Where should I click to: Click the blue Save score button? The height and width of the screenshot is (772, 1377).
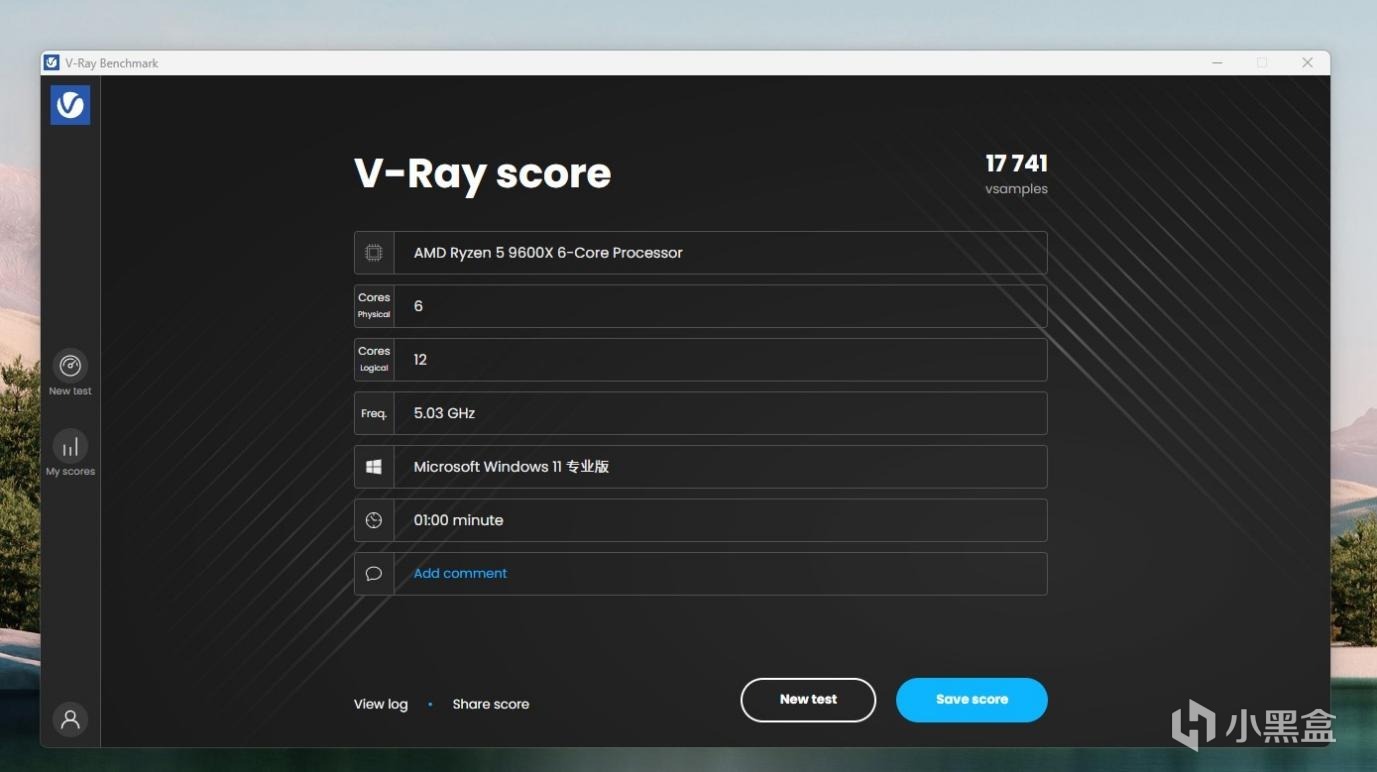click(972, 700)
